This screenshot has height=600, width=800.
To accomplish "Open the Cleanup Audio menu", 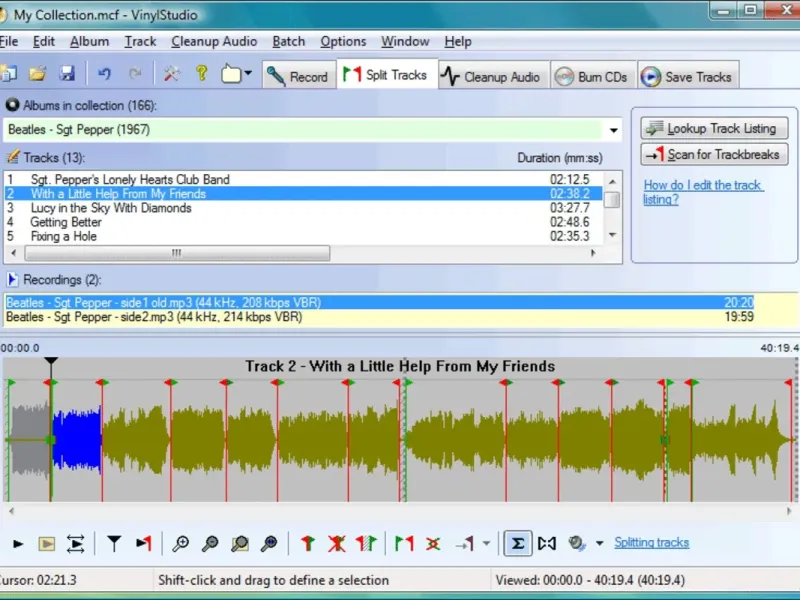I will click(213, 41).
